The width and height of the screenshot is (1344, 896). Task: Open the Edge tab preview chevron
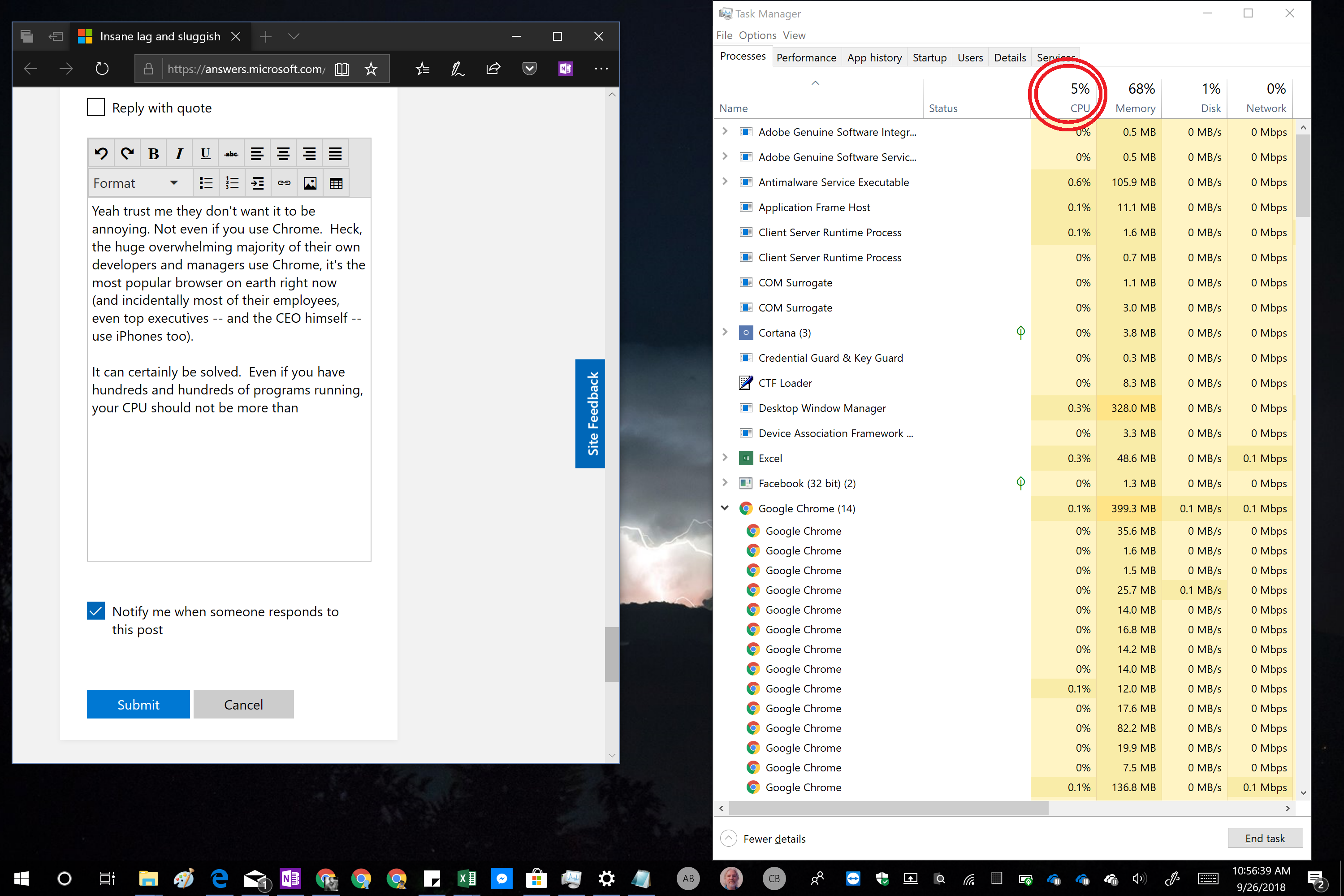click(x=294, y=37)
